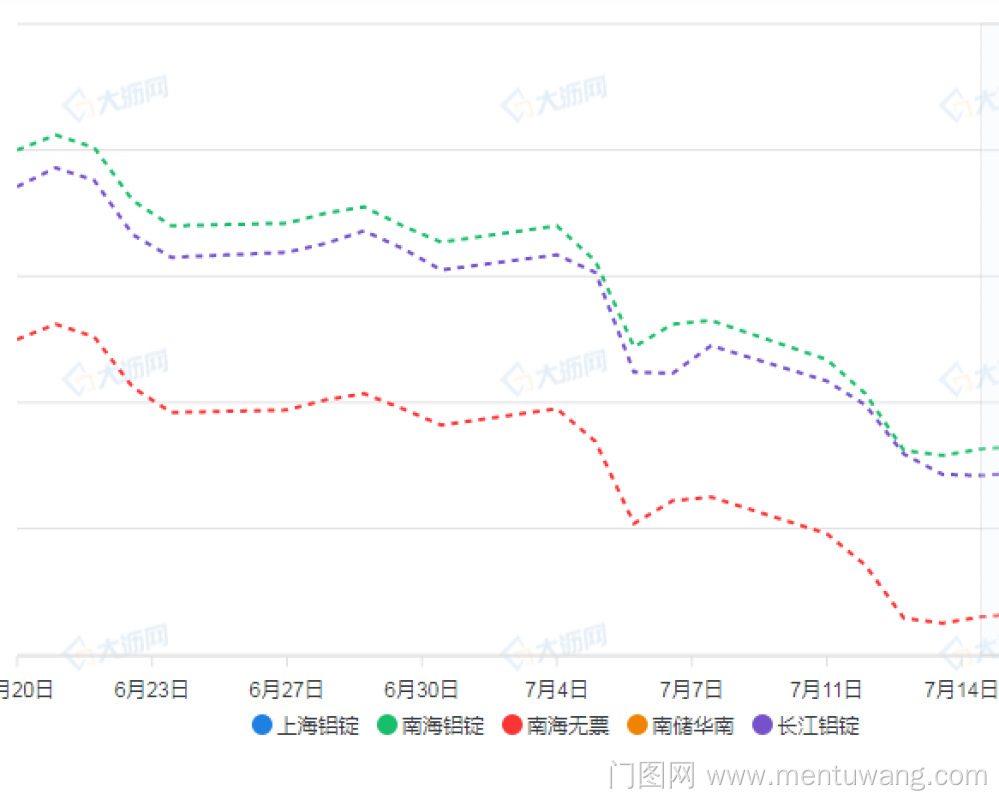
Task: Click the blue 上海铝锭 legend dot
Action: [x=262, y=726]
